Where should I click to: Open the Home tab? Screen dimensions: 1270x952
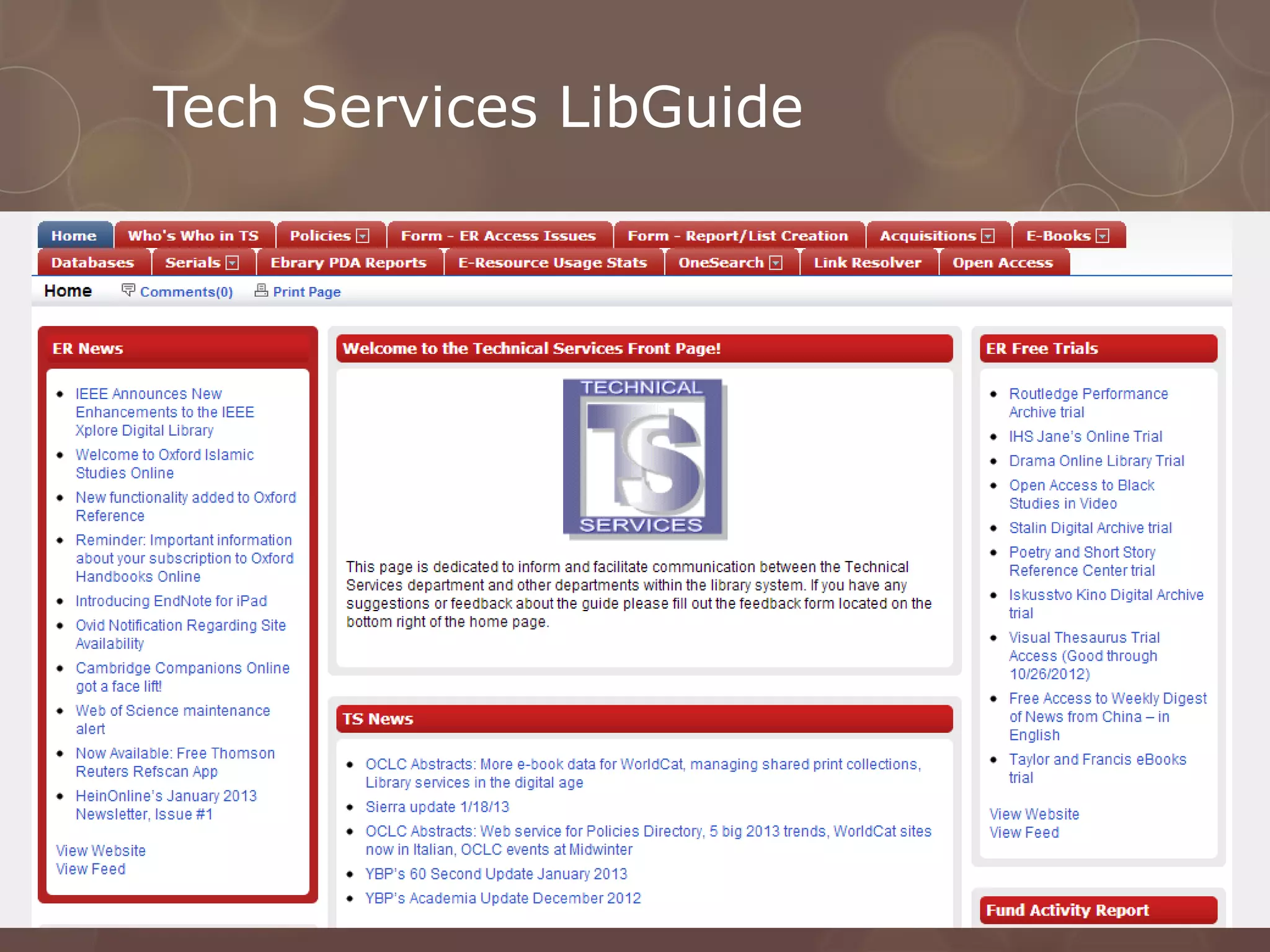pos(75,236)
